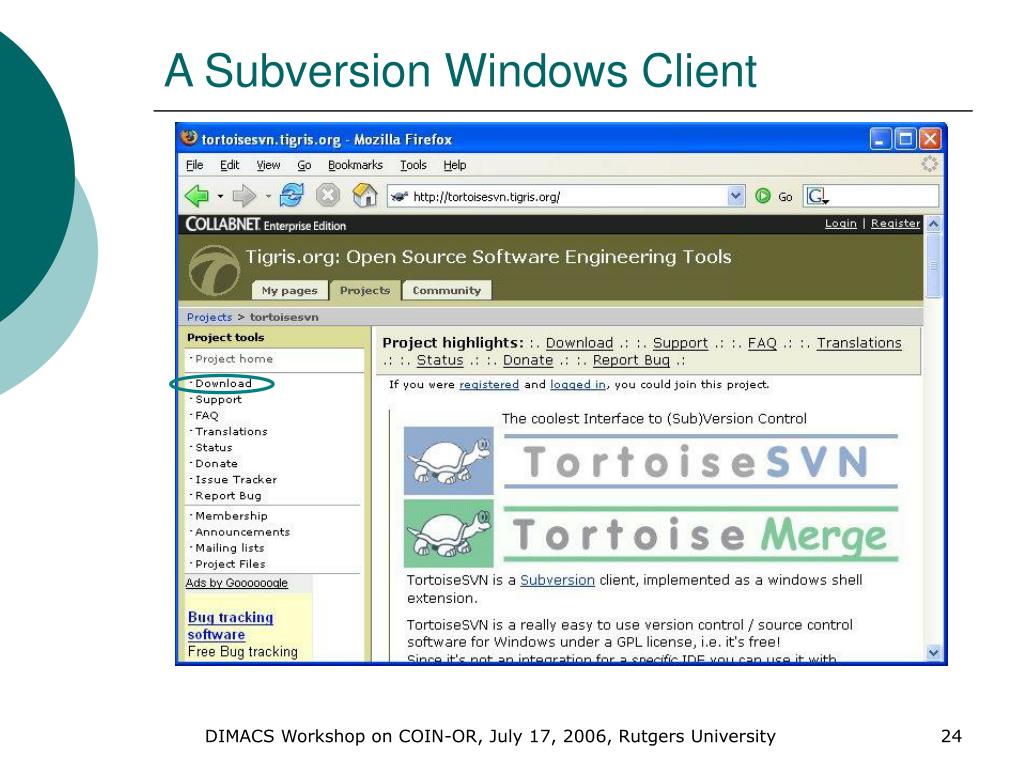This screenshot has width=1024, height=768.
Task: Open Project Files in the sidebar
Action: click(x=230, y=564)
